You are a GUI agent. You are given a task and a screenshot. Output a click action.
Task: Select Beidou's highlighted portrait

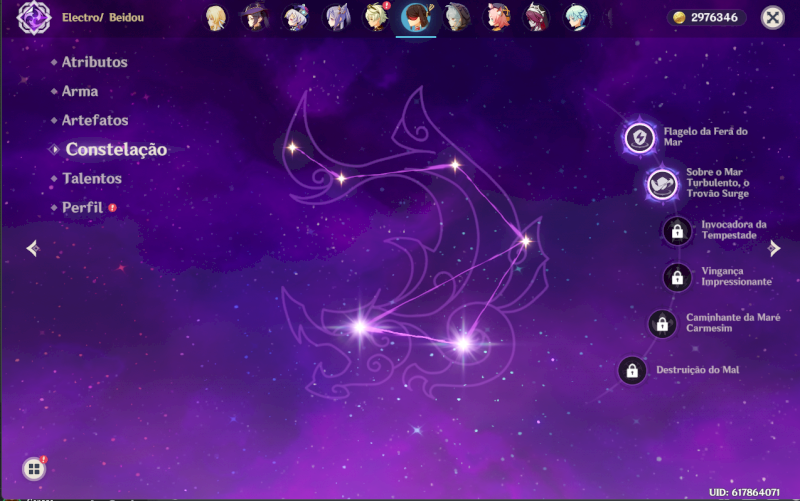click(x=416, y=18)
